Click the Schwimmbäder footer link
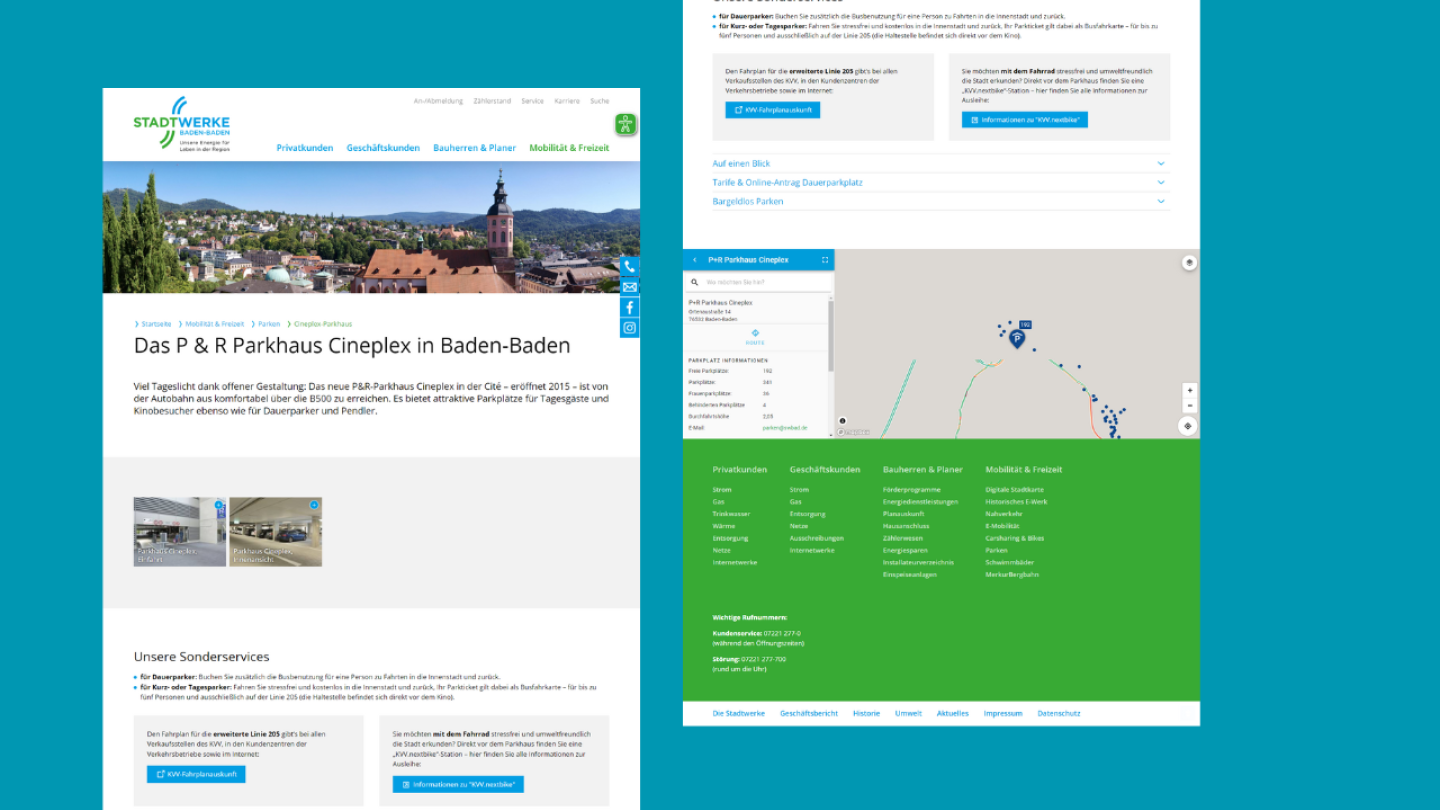1440x810 pixels. (x=1008, y=562)
